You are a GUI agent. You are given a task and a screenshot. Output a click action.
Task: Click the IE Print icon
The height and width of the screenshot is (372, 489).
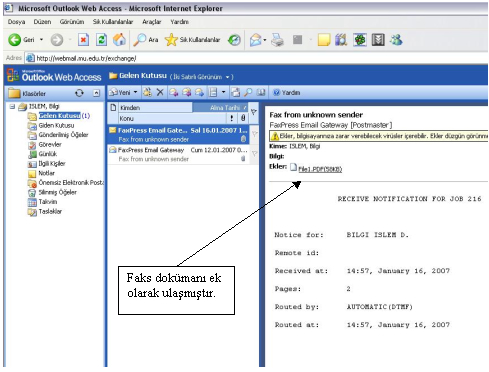click(x=277, y=40)
